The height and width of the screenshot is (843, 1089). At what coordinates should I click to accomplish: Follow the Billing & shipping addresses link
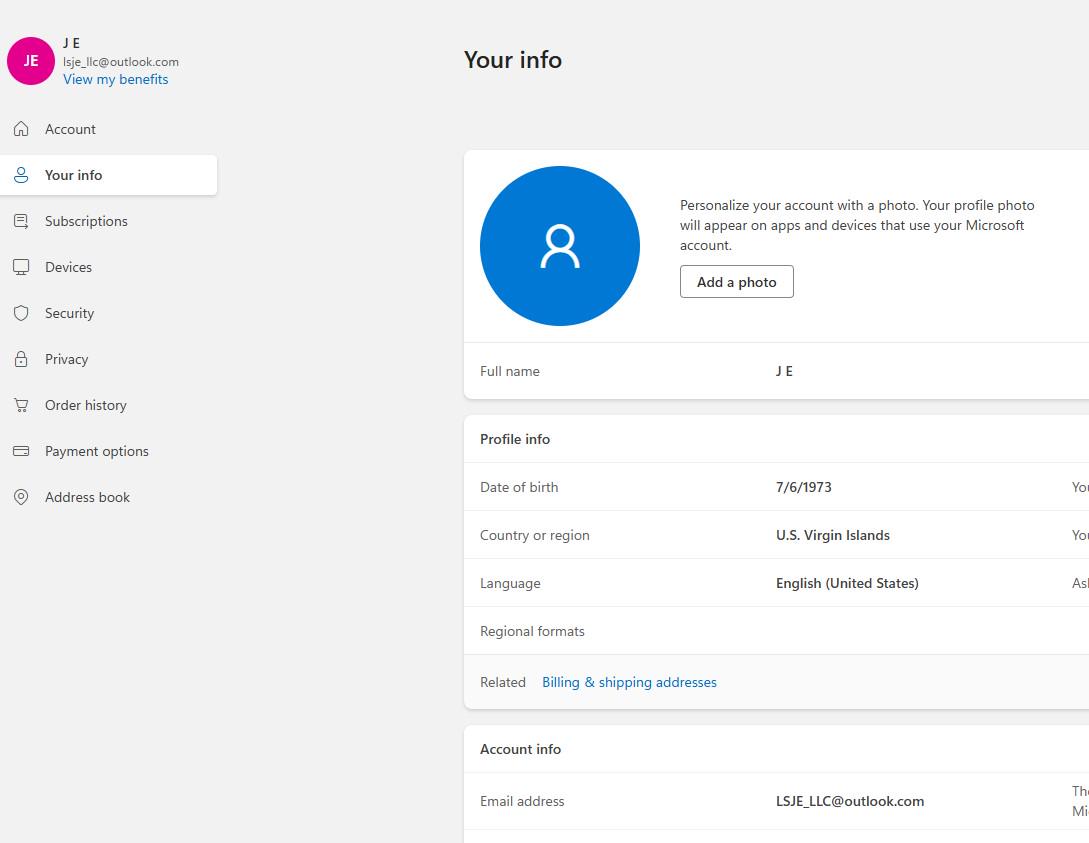(x=629, y=682)
